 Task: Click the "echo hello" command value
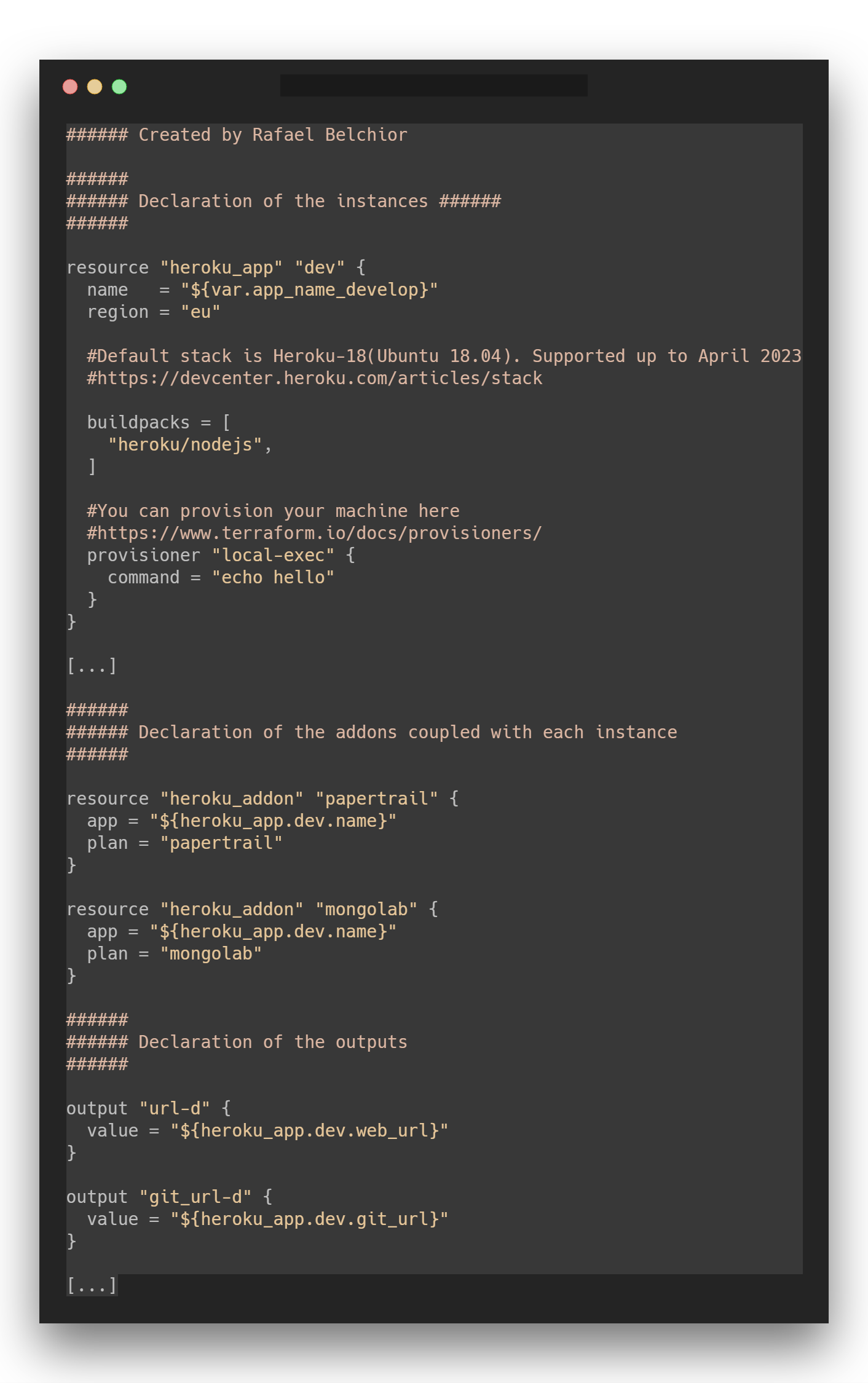273,578
